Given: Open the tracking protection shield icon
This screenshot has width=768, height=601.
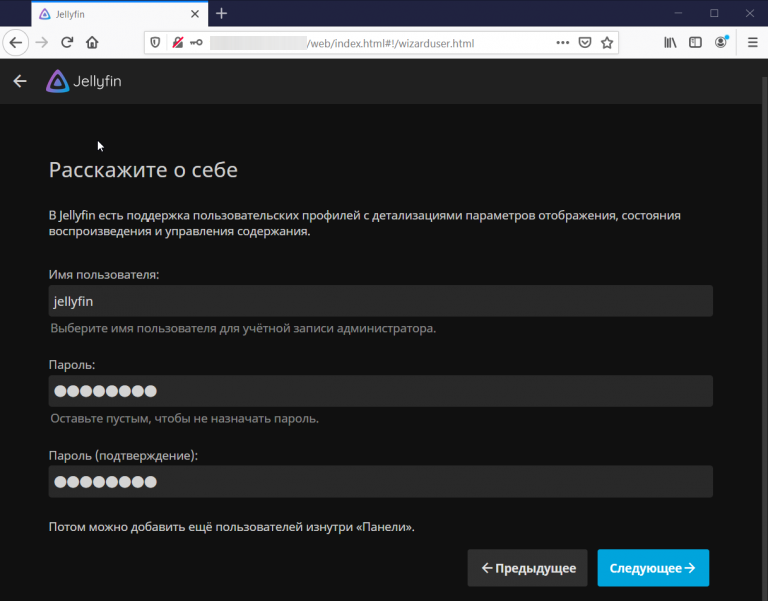Looking at the screenshot, I should (155, 43).
